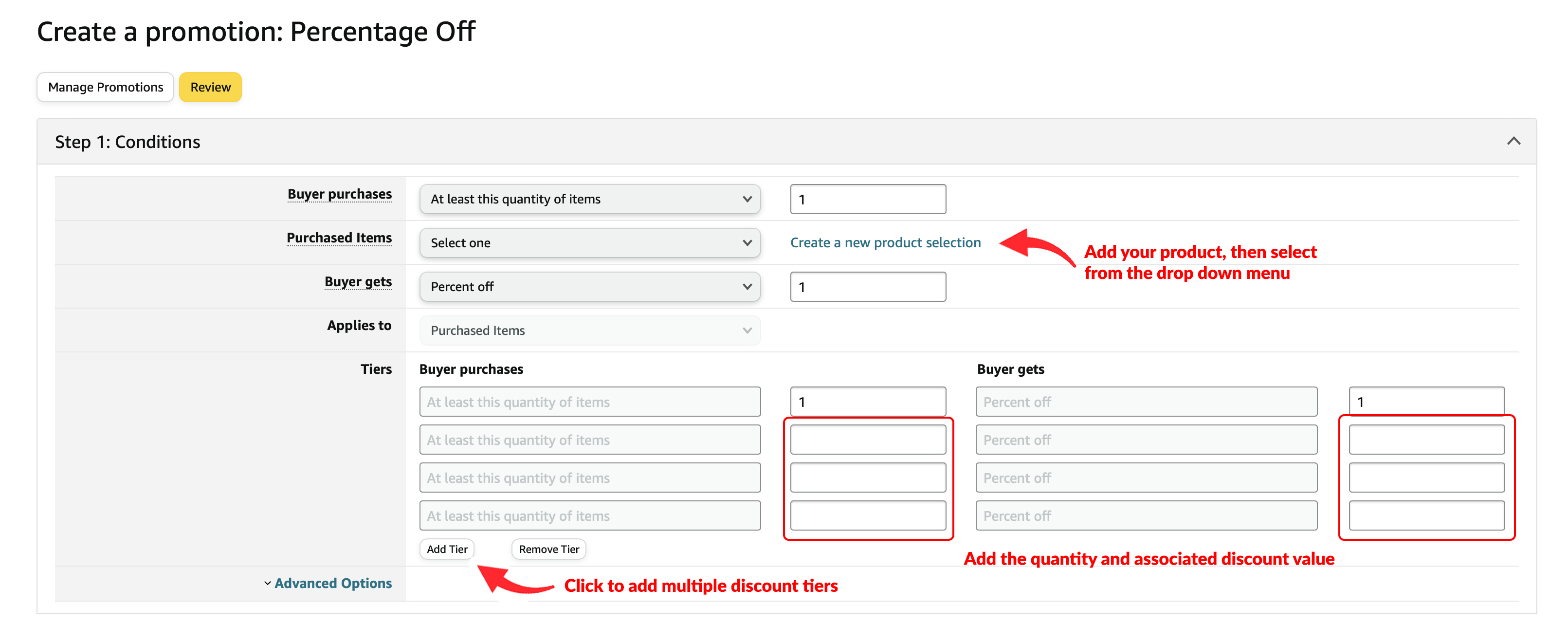
Task: Focus the second tier quantity field
Action: coord(868,440)
